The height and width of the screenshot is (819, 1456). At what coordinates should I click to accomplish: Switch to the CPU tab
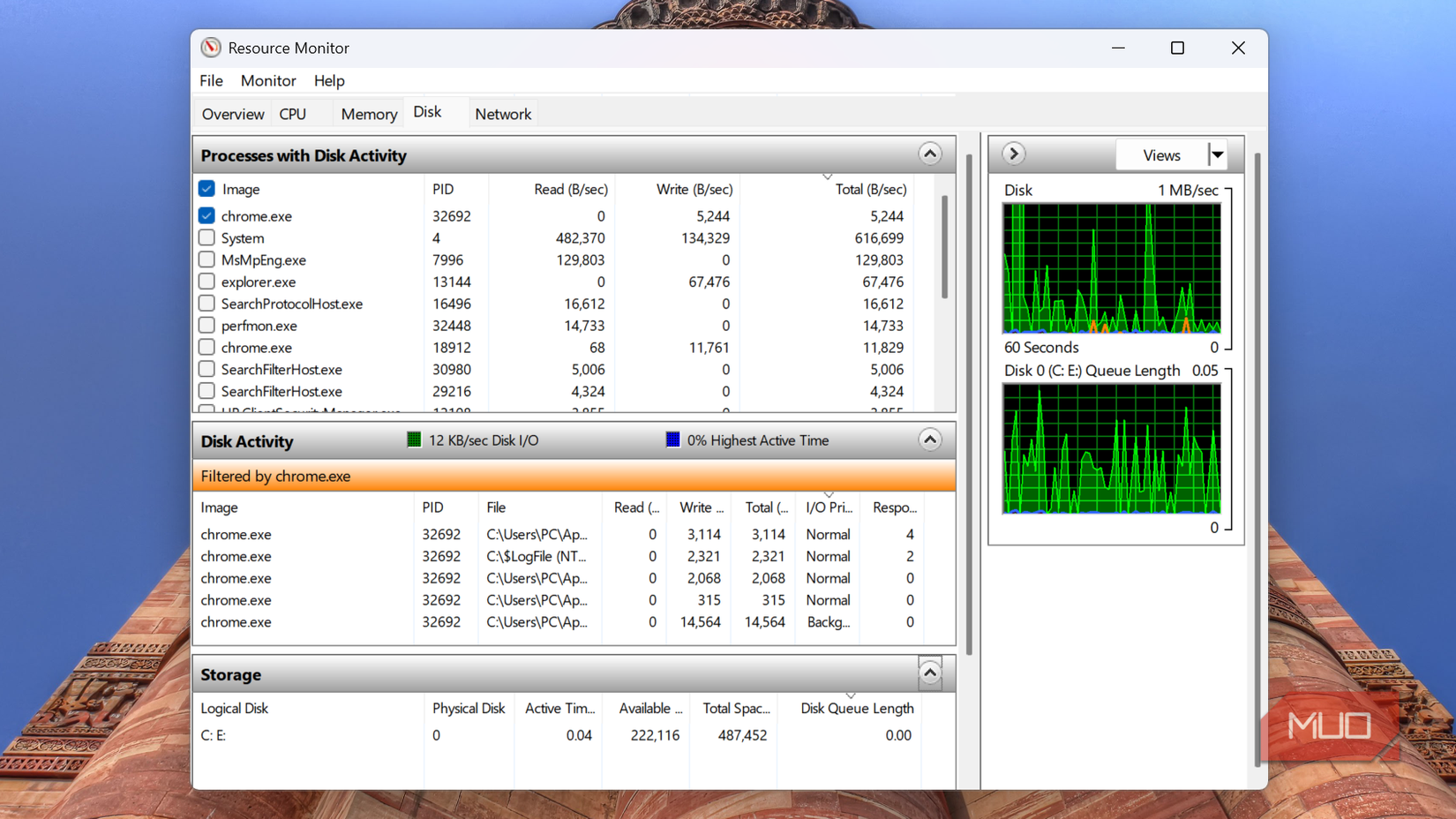tap(293, 114)
